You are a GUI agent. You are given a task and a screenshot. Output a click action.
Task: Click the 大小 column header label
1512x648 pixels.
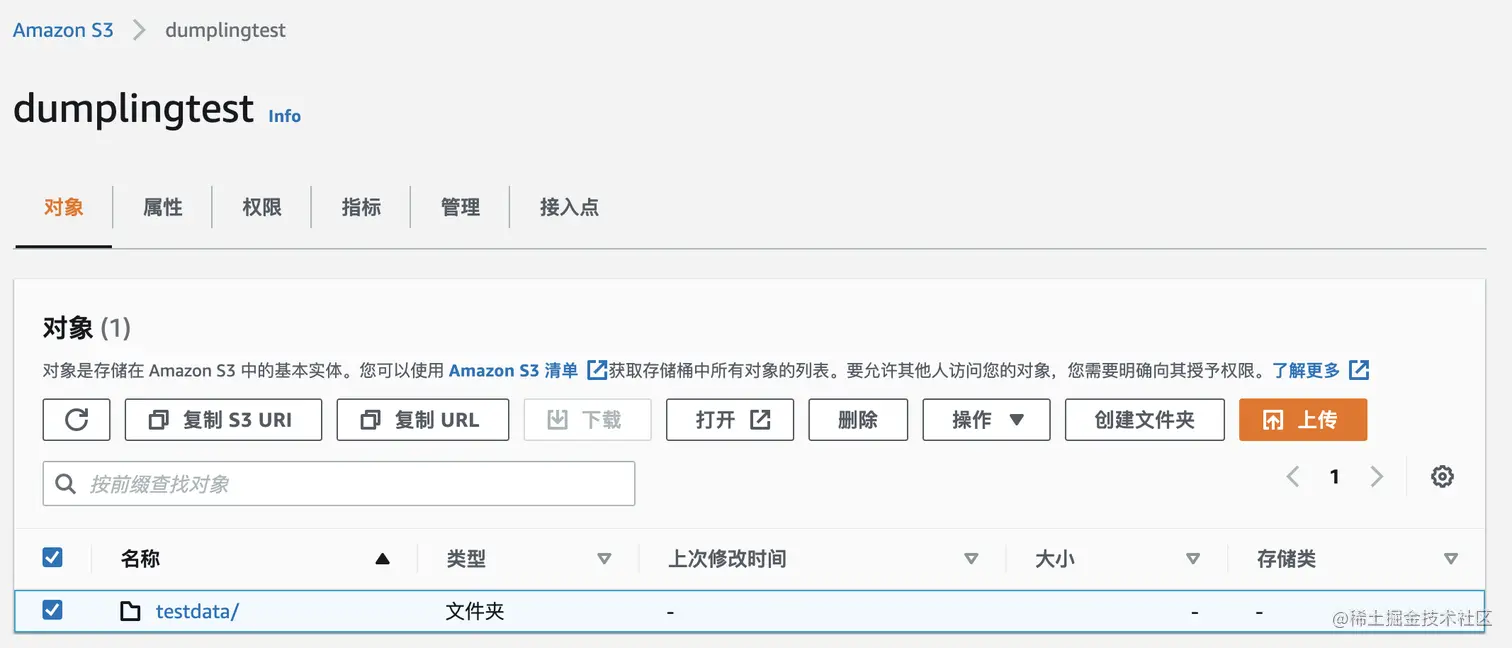[x=1055, y=559]
